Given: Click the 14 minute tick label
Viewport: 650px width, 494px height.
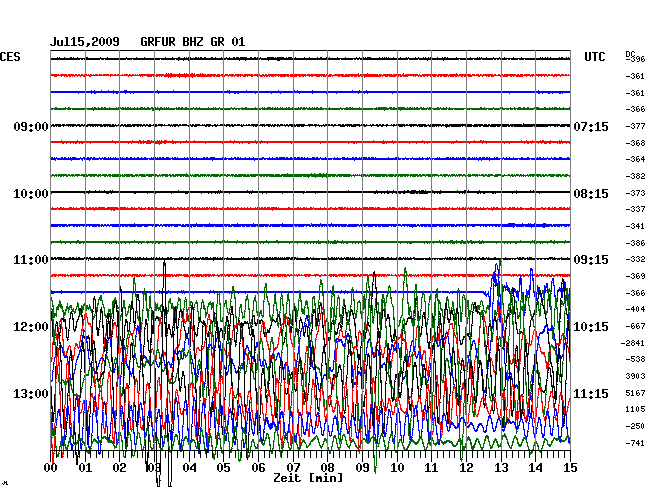Looking at the screenshot, I should point(535,468).
